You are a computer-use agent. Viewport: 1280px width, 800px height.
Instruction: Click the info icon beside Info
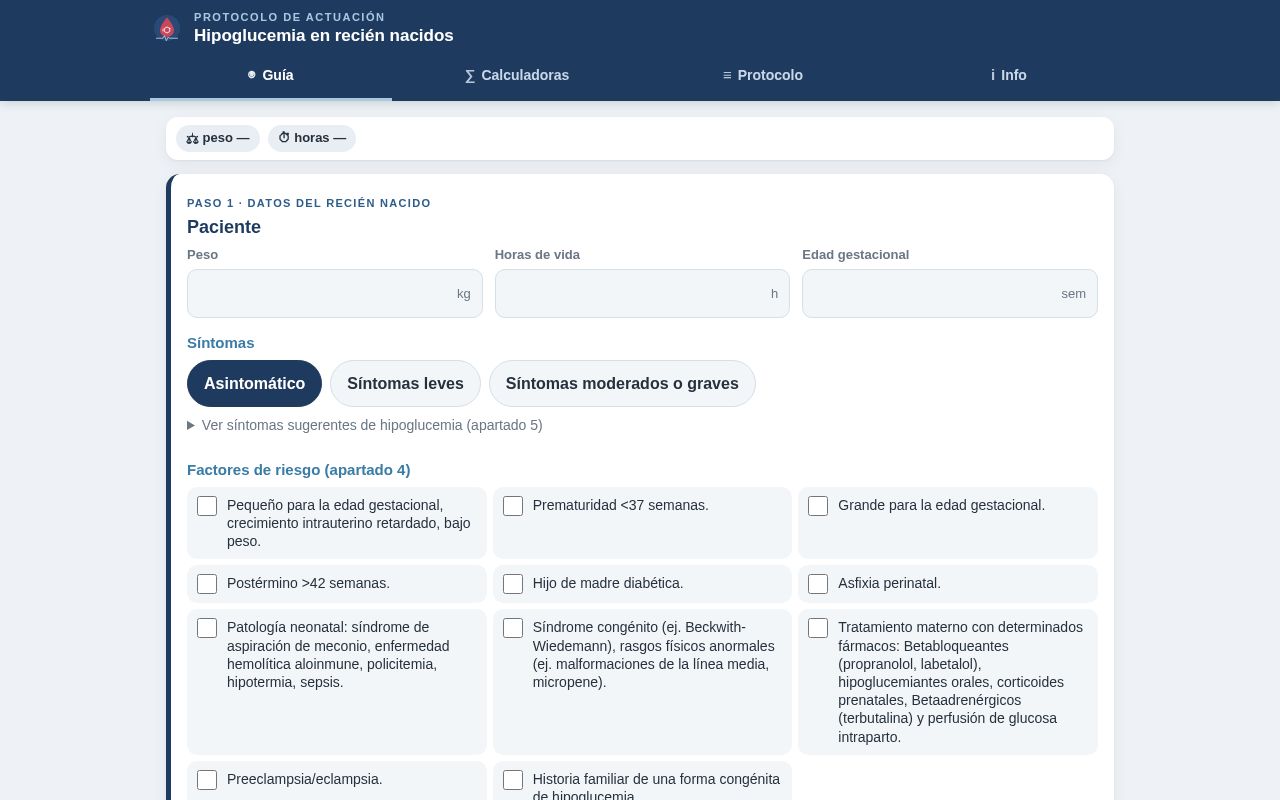tap(993, 75)
